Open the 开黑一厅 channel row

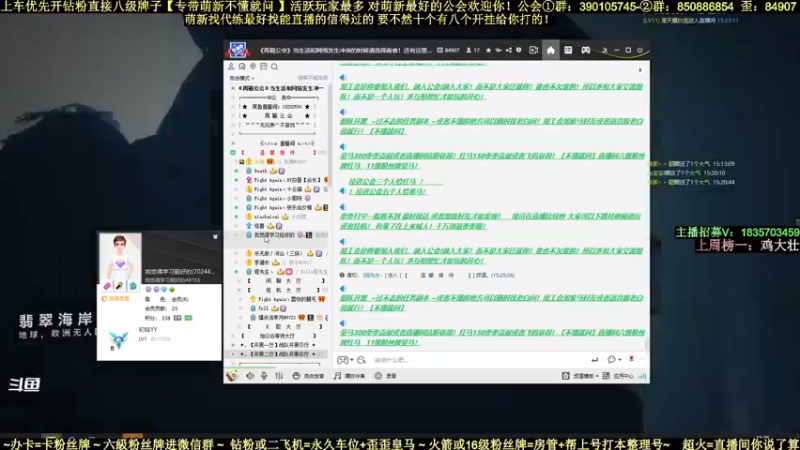[x=280, y=345]
